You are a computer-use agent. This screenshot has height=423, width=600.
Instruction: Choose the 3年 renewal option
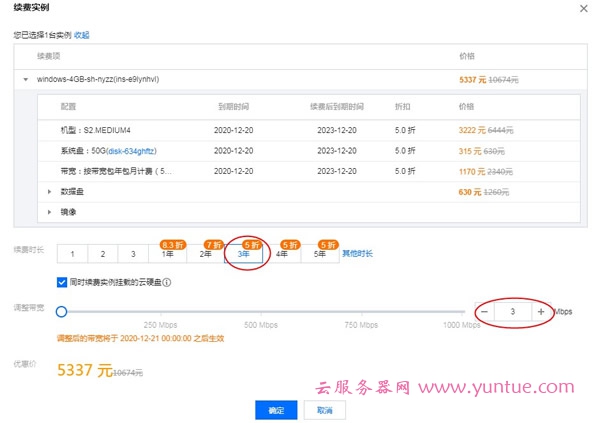[x=244, y=255]
